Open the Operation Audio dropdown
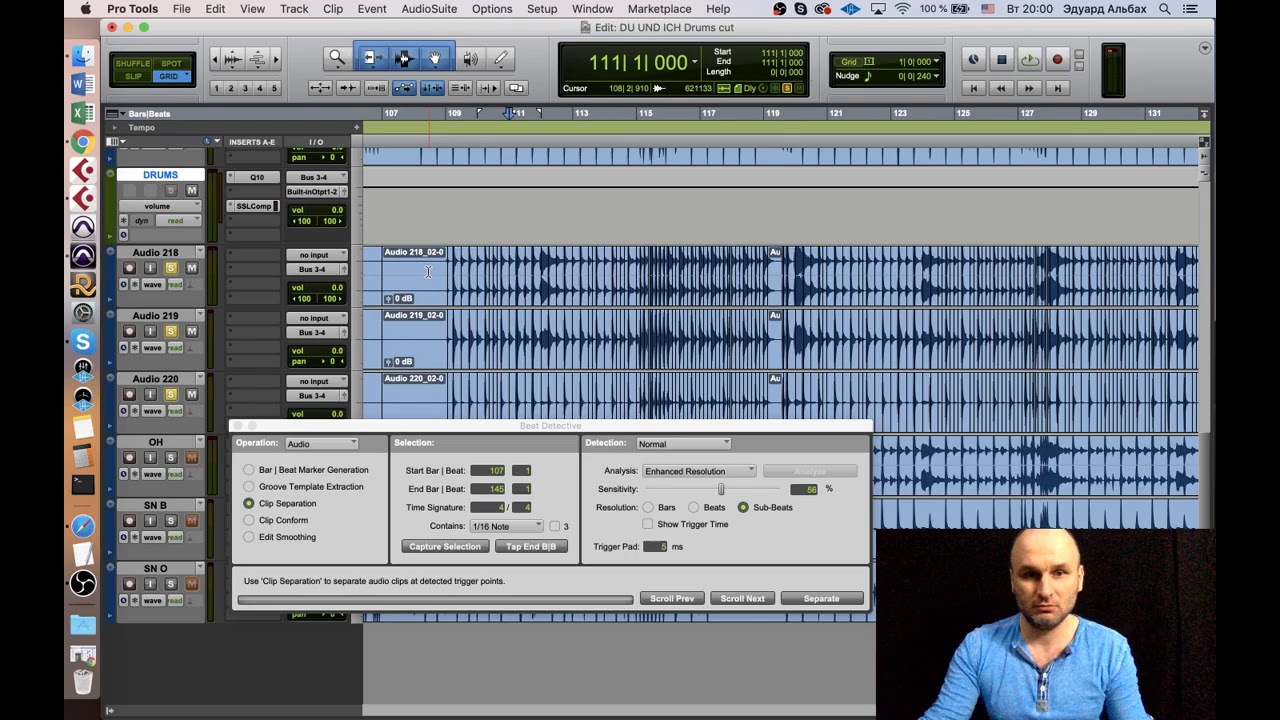 [x=321, y=444]
